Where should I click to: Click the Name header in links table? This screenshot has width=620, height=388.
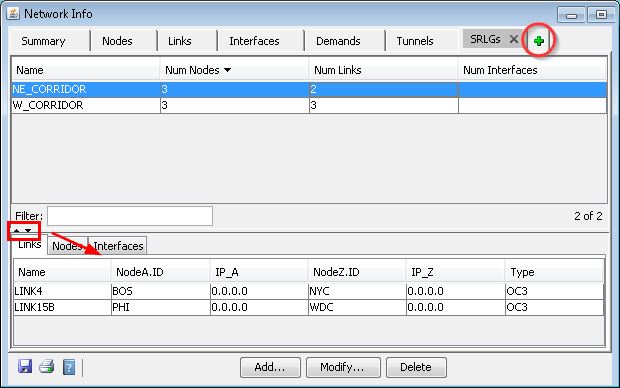click(62, 272)
